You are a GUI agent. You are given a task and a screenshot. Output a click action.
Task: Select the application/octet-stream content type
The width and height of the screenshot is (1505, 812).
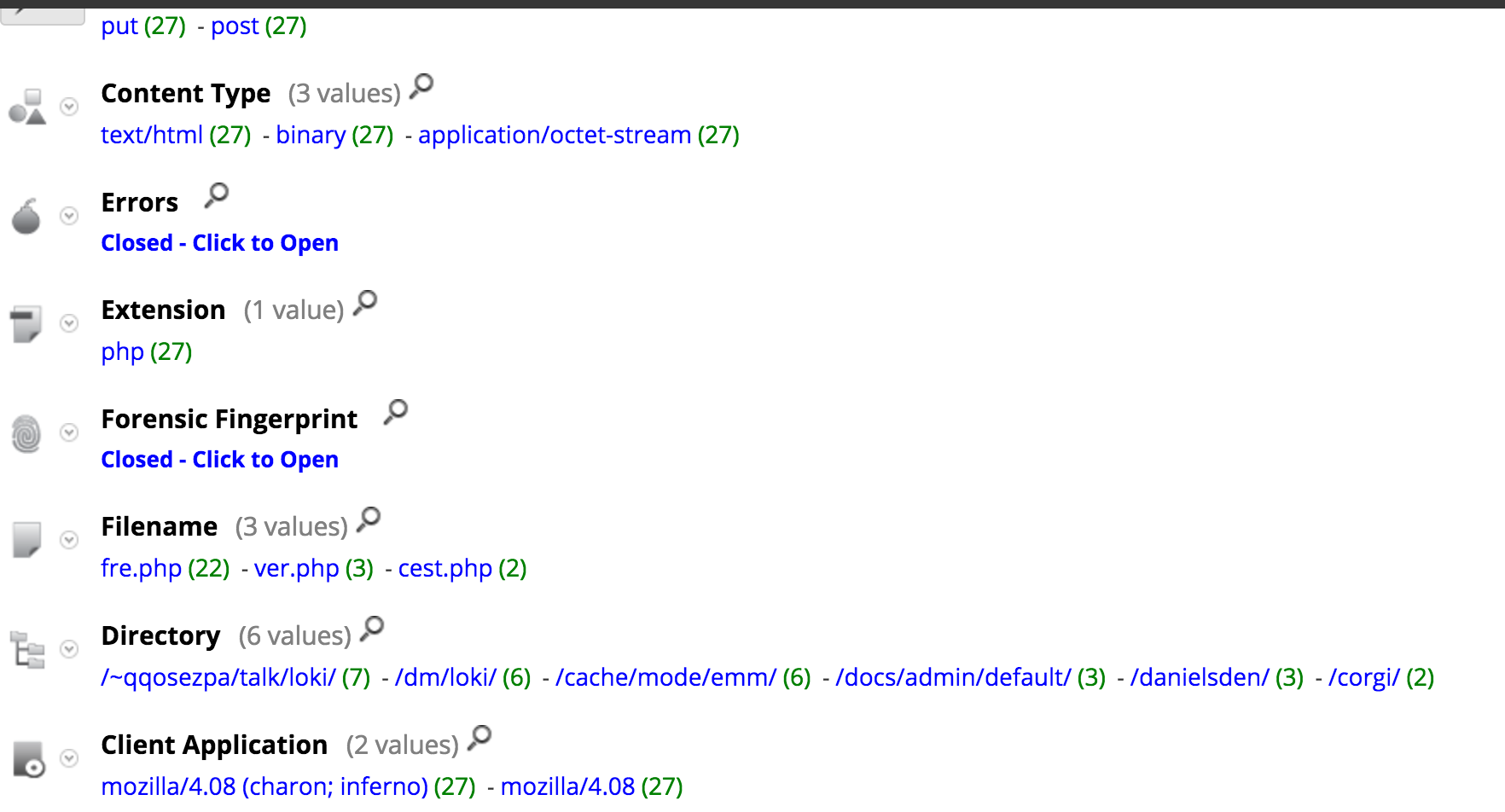click(x=554, y=135)
